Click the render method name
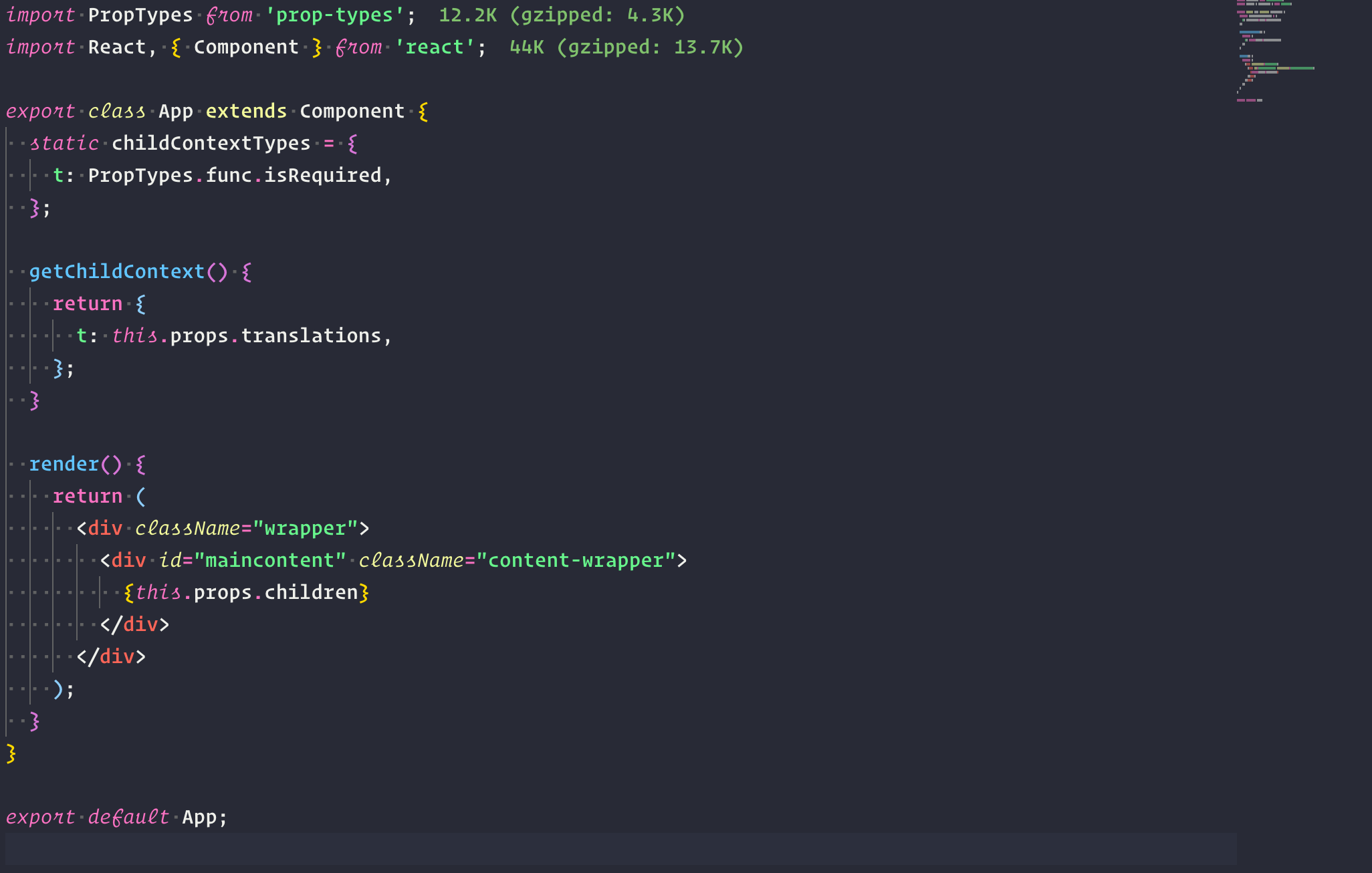The height and width of the screenshot is (873, 1372). pos(64,465)
